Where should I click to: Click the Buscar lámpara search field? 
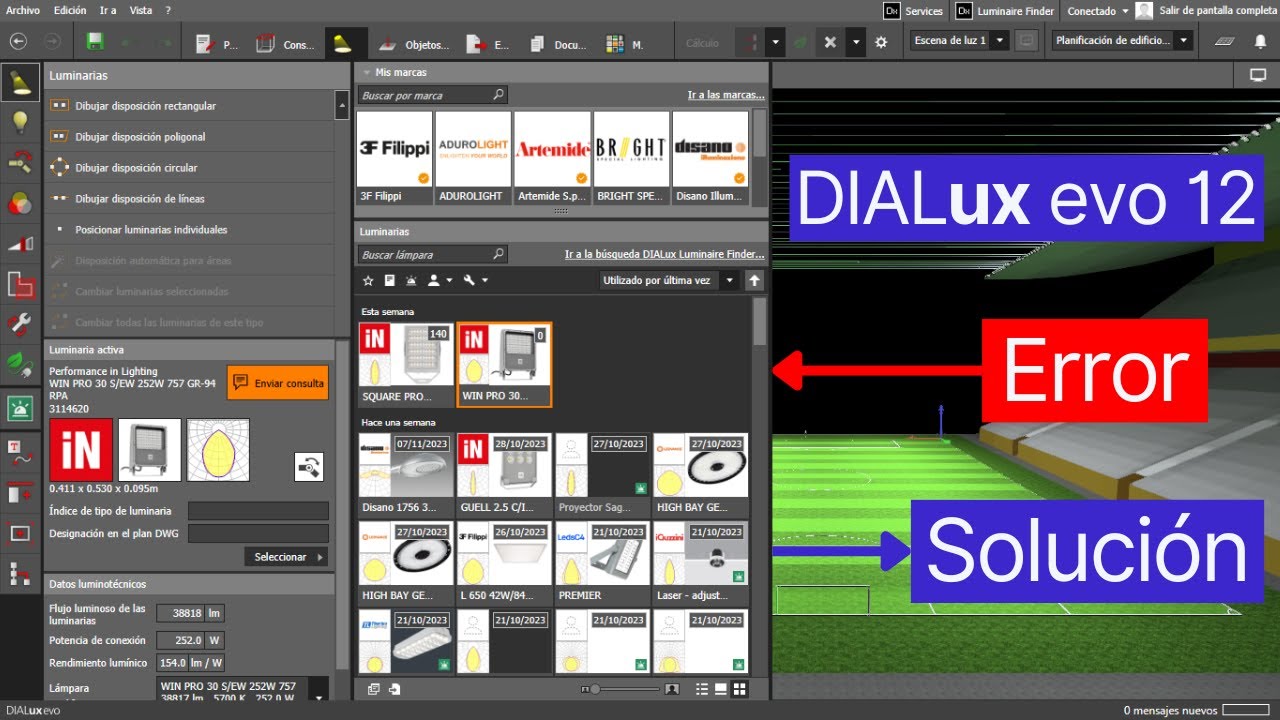pyautogui.click(x=433, y=255)
